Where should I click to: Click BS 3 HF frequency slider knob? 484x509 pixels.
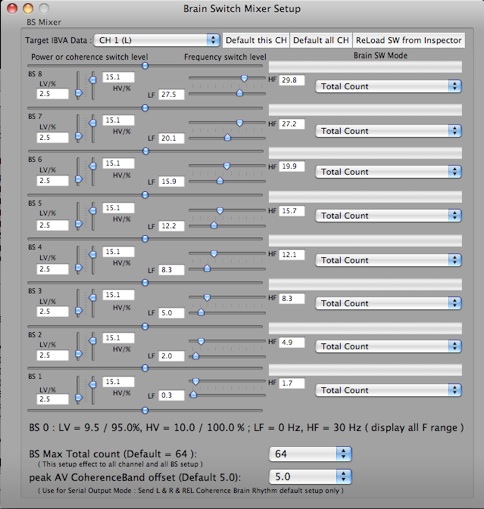tap(207, 297)
